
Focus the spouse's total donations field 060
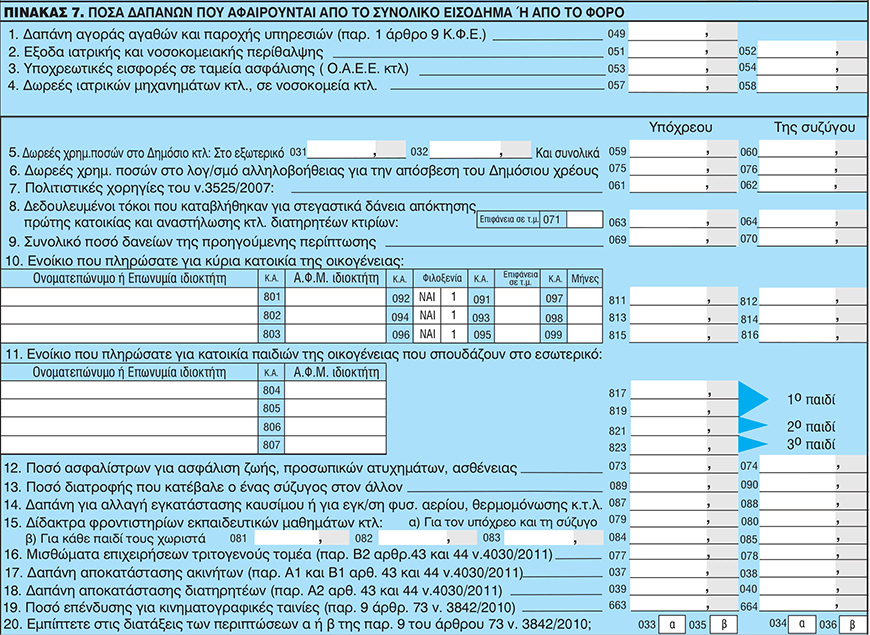(812, 150)
